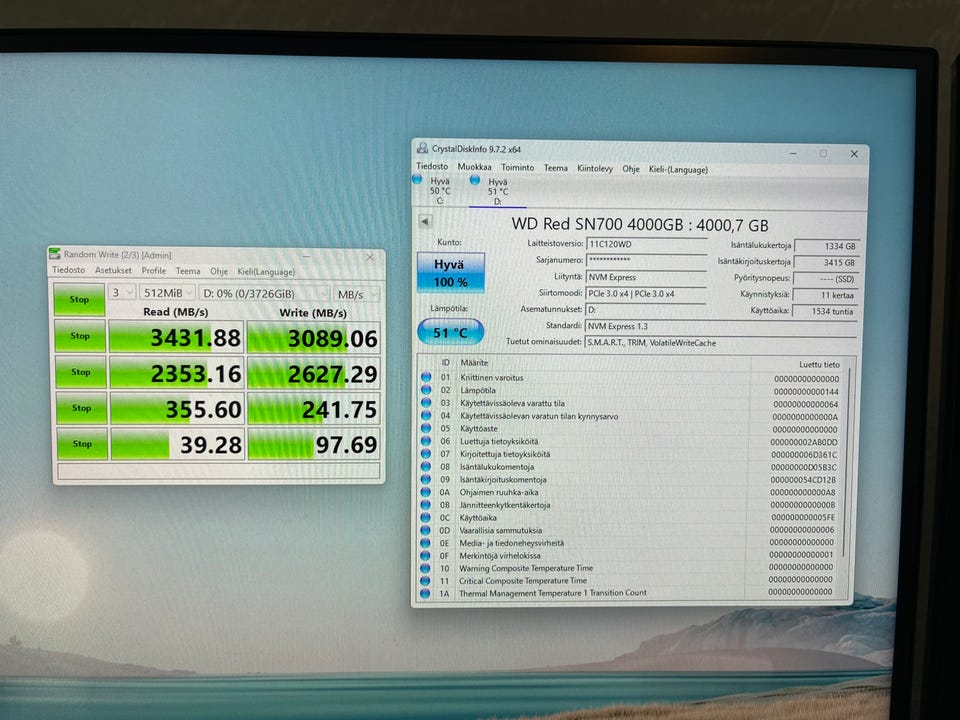Open Teema menu in CrystalDiskInfo
Image resolution: width=960 pixels, height=720 pixels.
click(x=555, y=168)
